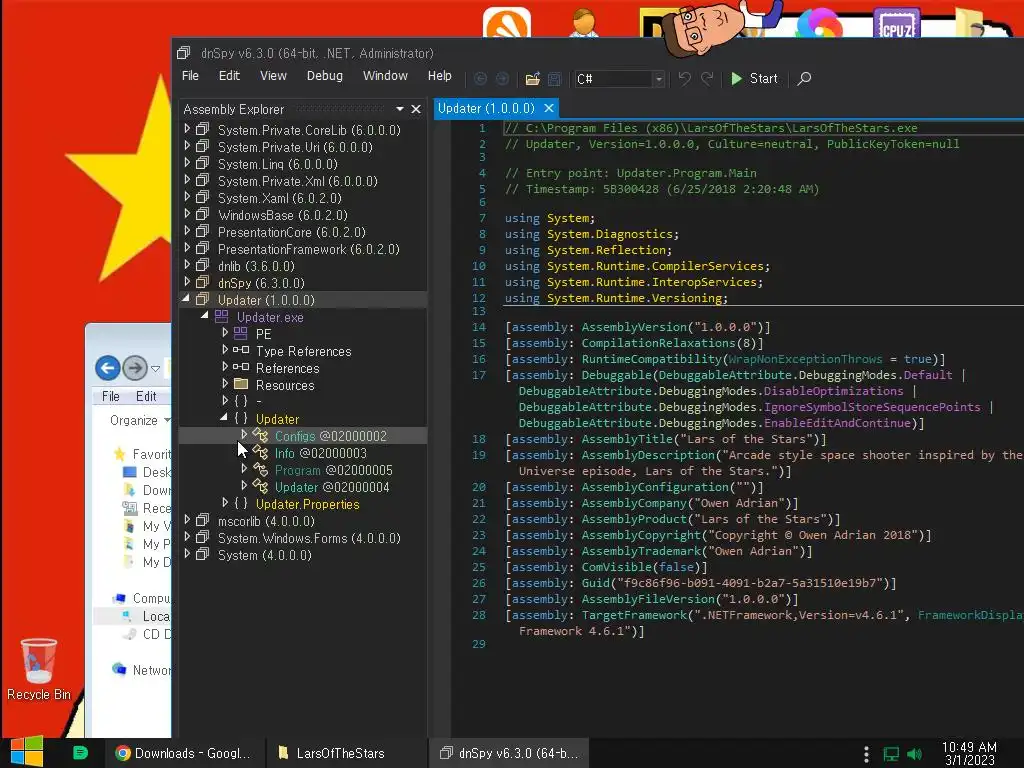The image size is (1024, 768).
Task: Expand the PE node
Action: 225,332
